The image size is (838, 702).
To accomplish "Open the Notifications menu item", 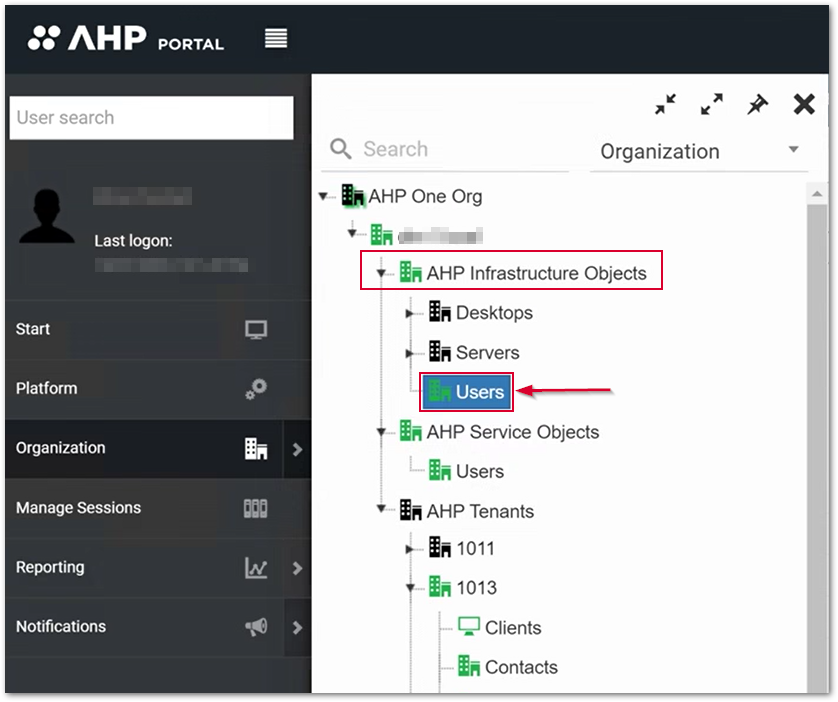I will coord(144,627).
